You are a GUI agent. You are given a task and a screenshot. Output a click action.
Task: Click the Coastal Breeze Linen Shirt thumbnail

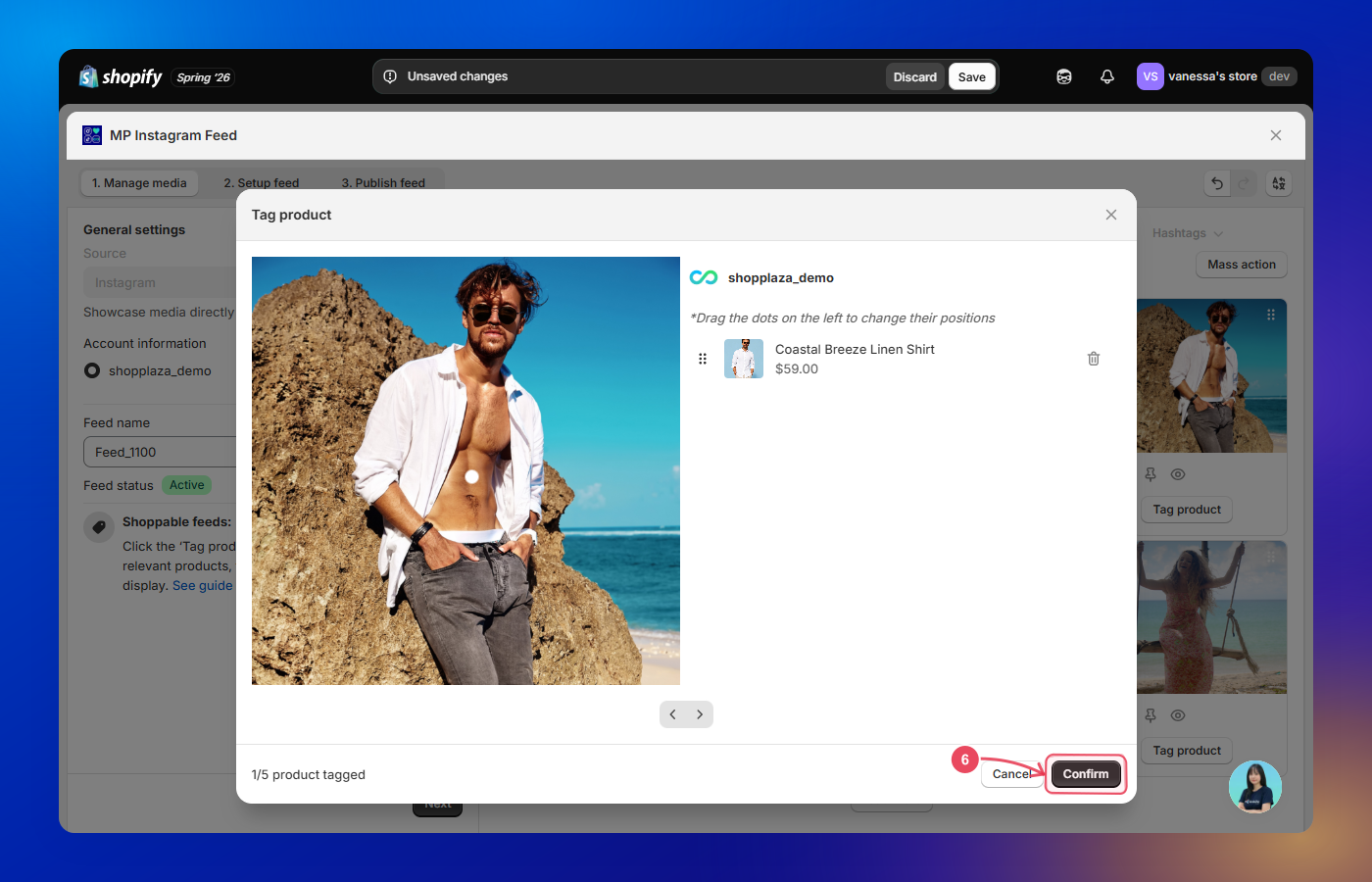click(744, 359)
